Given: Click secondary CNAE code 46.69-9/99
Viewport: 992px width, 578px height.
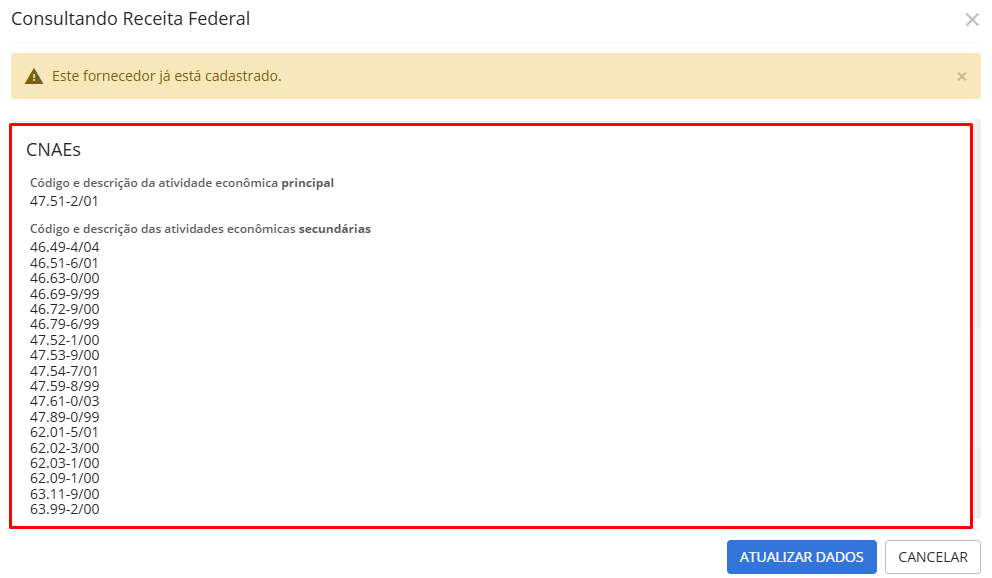Looking at the screenshot, I should tap(65, 294).
